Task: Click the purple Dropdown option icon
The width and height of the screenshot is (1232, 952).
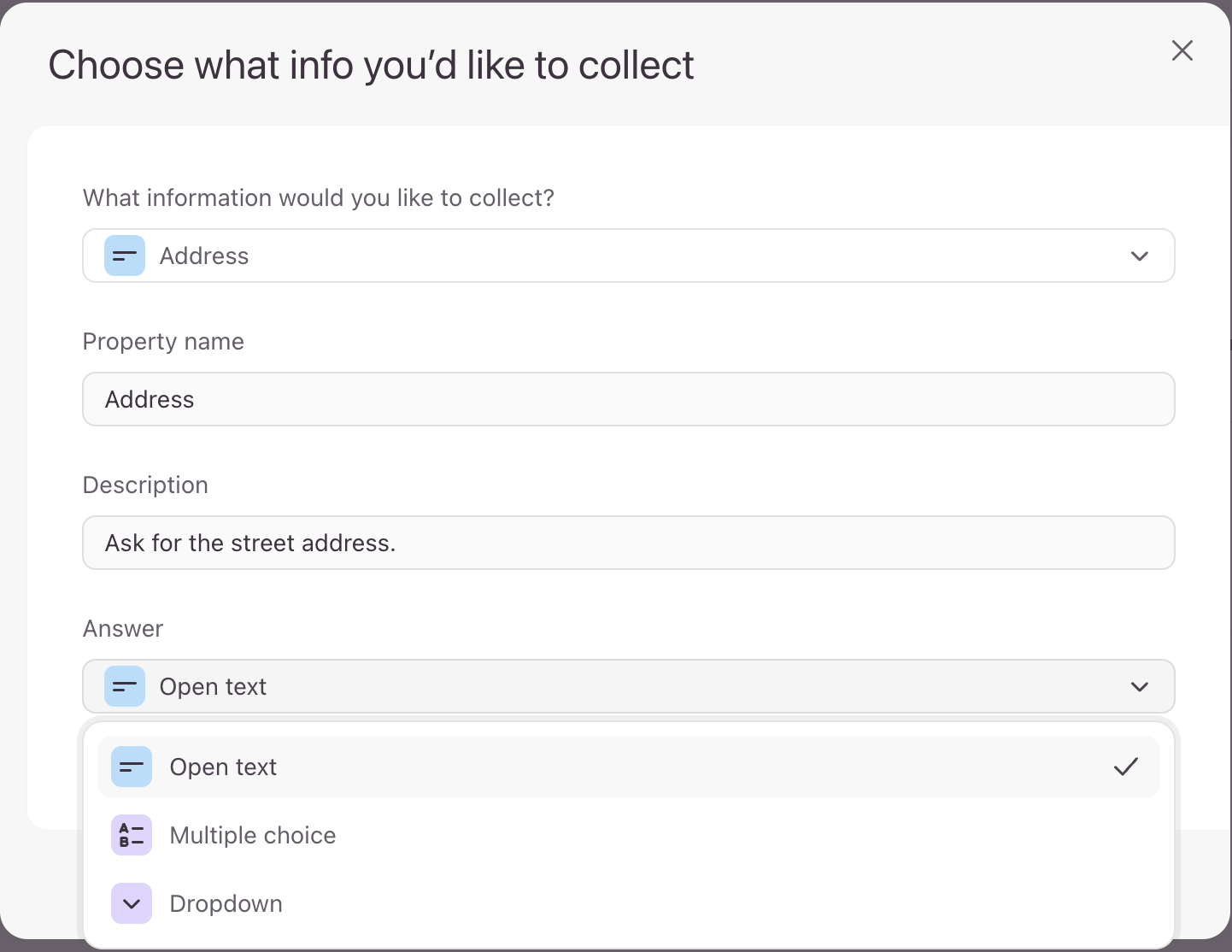Action: (132, 904)
